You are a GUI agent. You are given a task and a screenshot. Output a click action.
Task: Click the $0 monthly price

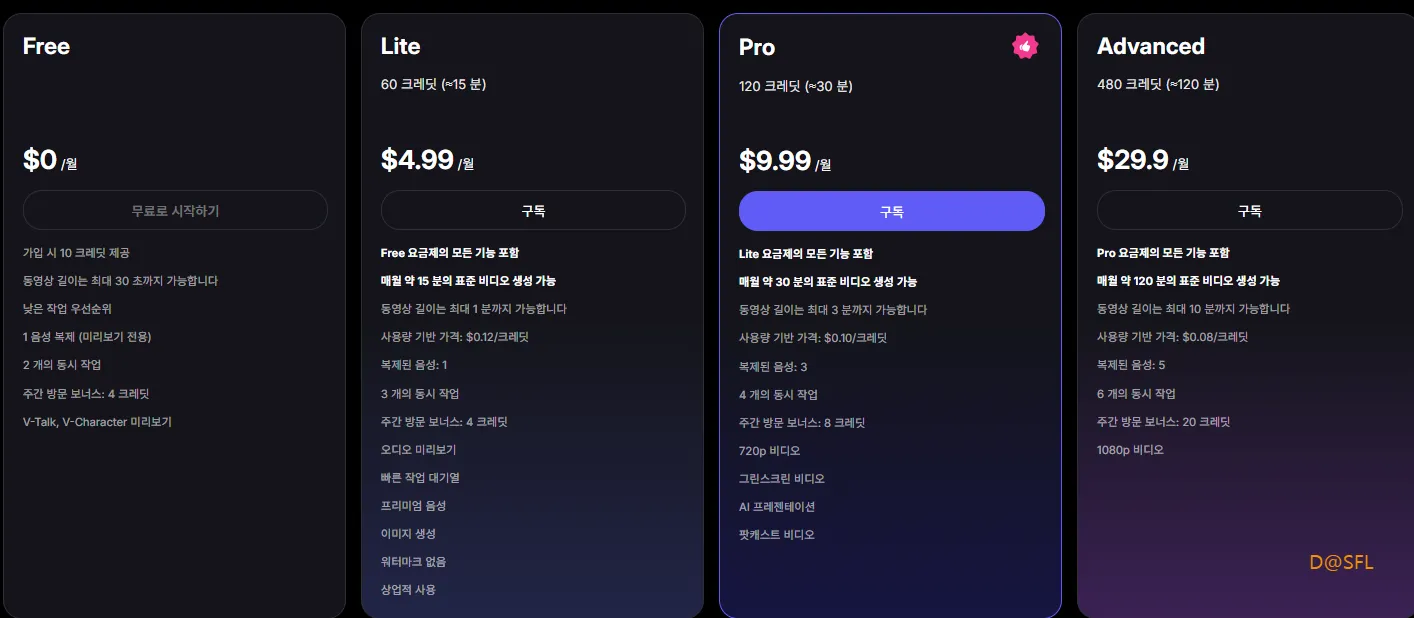50,160
